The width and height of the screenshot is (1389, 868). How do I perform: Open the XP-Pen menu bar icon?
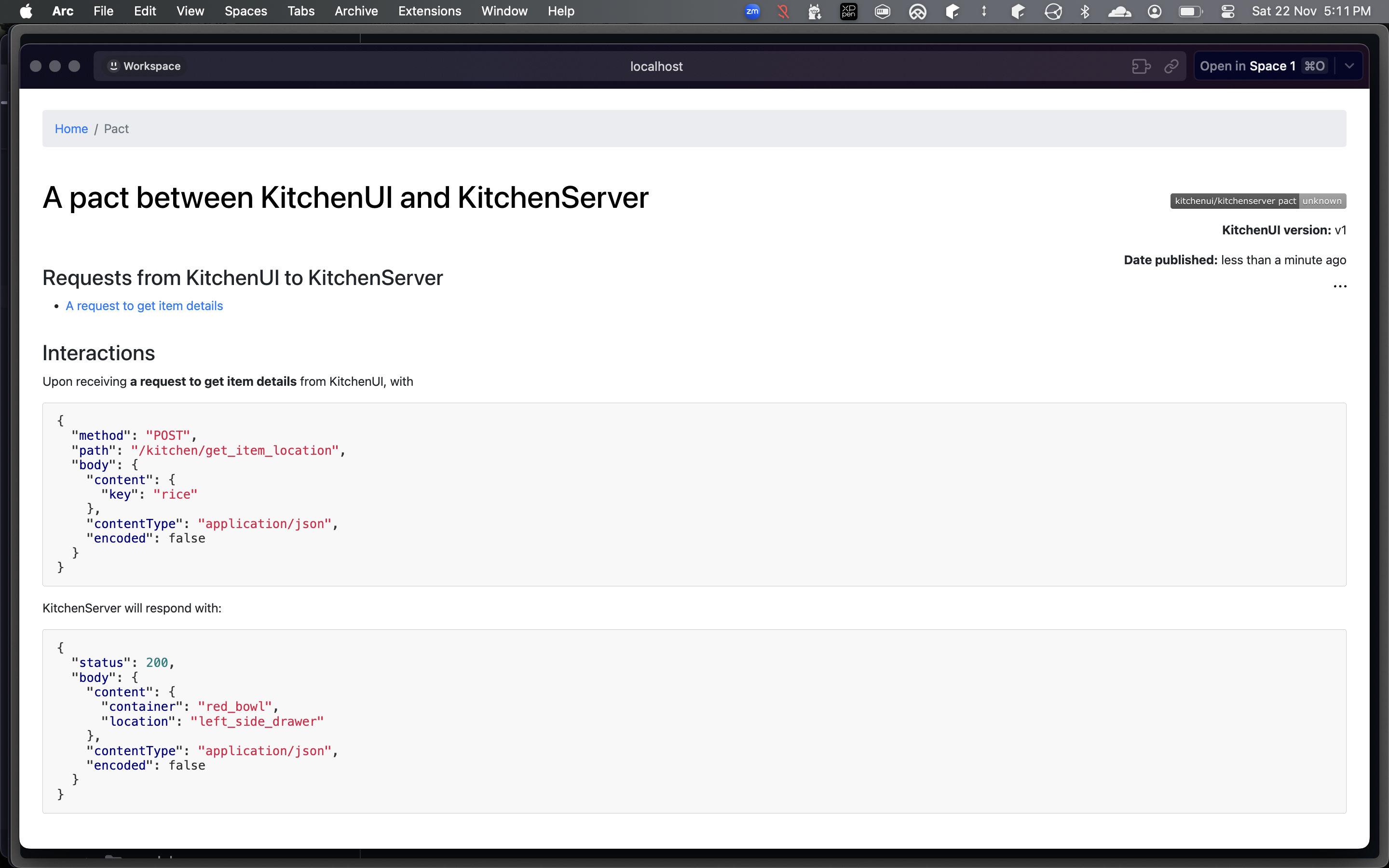pyautogui.click(x=848, y=12)
